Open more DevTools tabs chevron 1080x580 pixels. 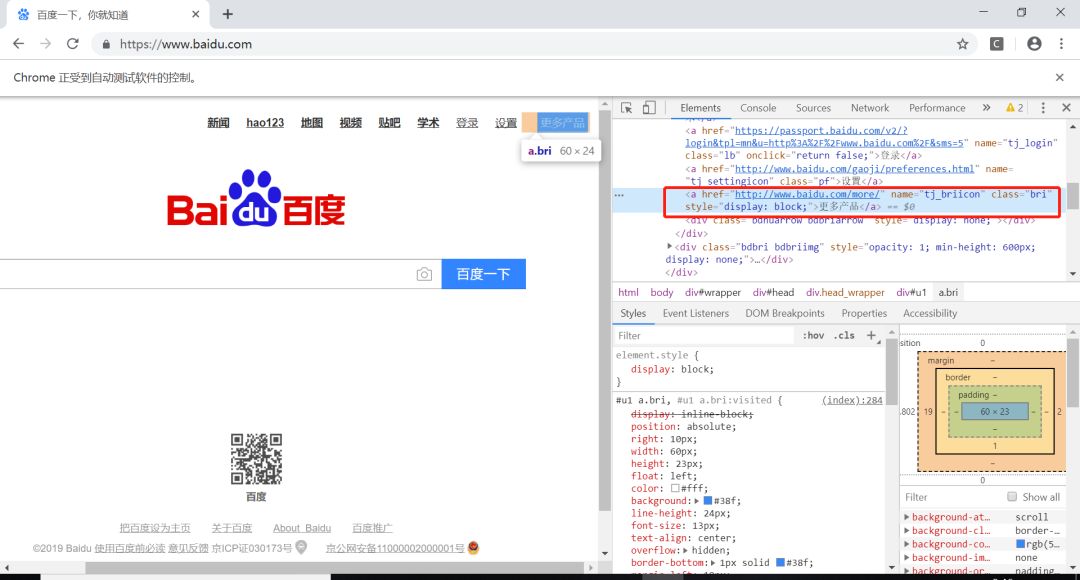[x=986, y=108]
